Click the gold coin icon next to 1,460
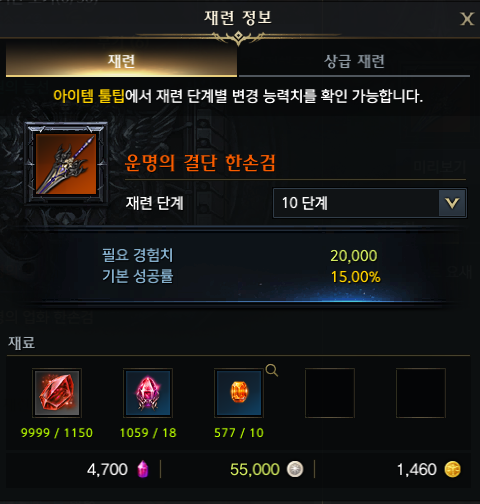The width and height of the screenshot is (480, 504). pyautogui.click(x=452, y=469)
